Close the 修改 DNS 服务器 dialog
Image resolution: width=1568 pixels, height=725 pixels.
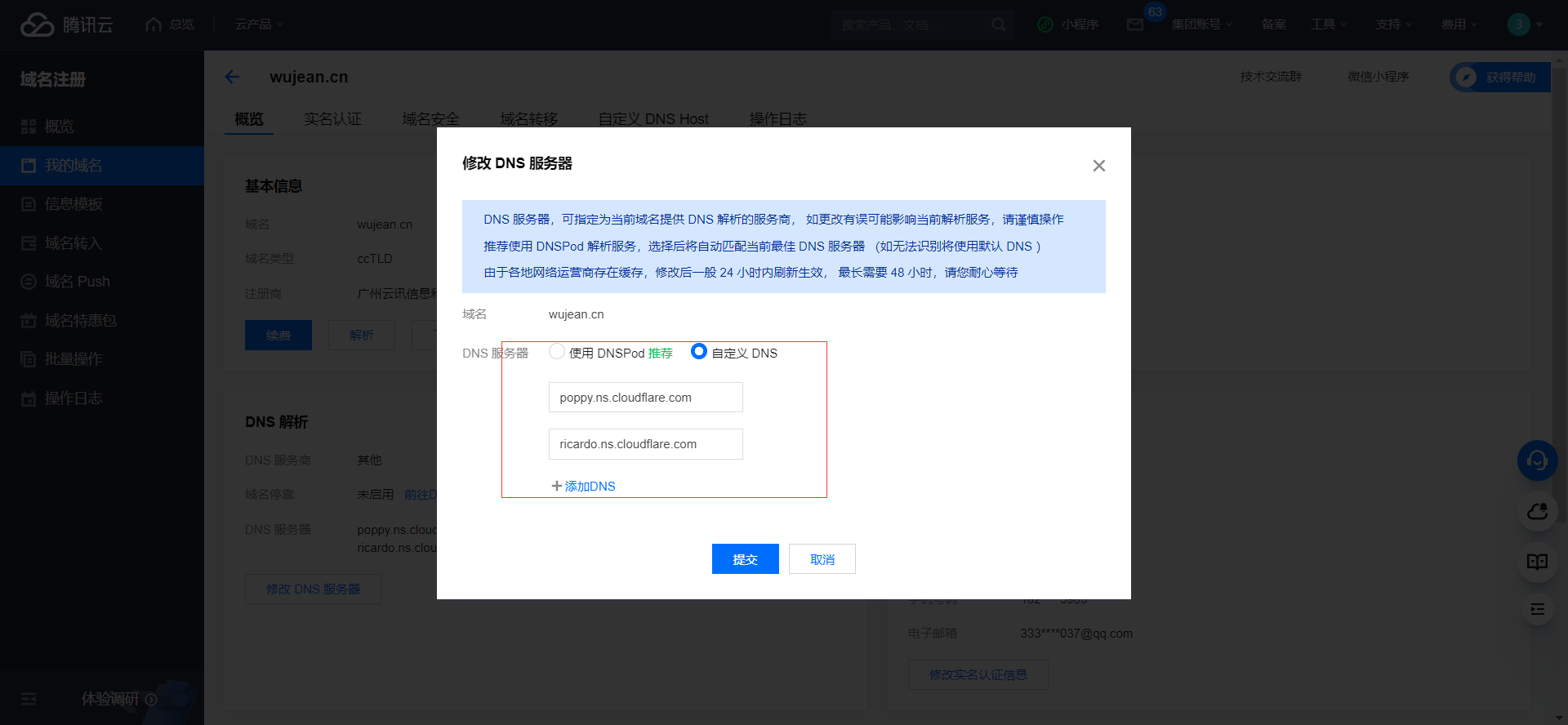[1099, 166]
